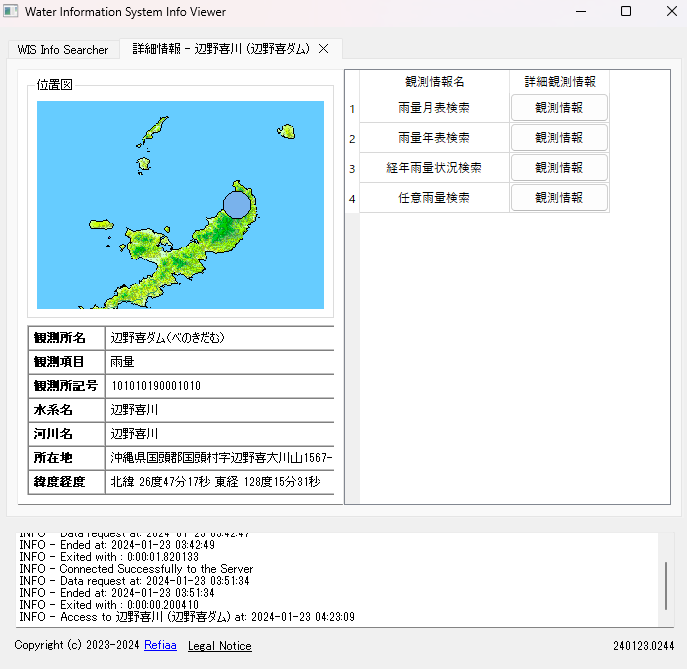Image resolution: width=687 pixels, height=669 pixels.
Task: Open 観測情報 for 任意雨量検索
Action: (559, 198)
